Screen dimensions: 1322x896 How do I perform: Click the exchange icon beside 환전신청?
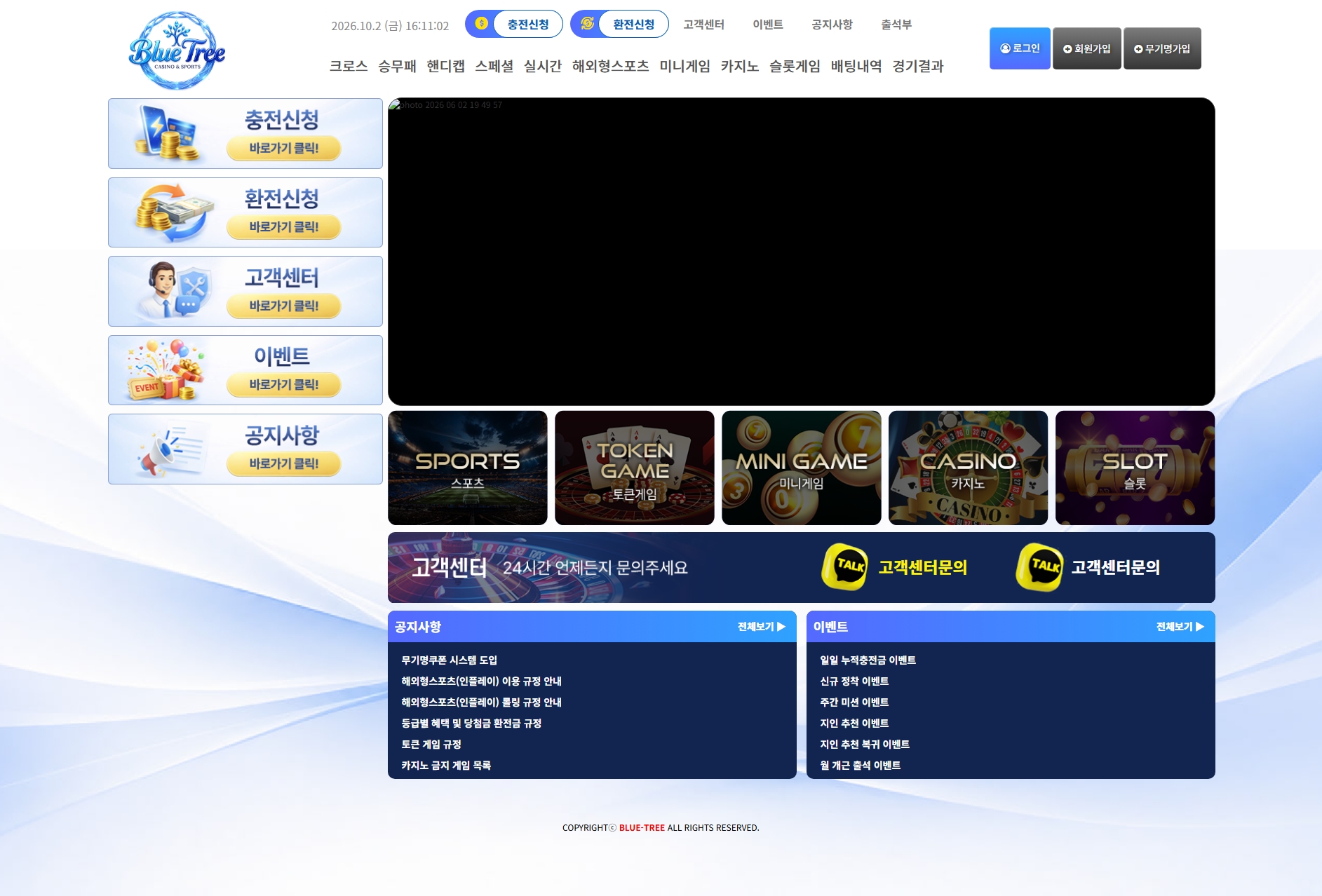tap(587, 23)
